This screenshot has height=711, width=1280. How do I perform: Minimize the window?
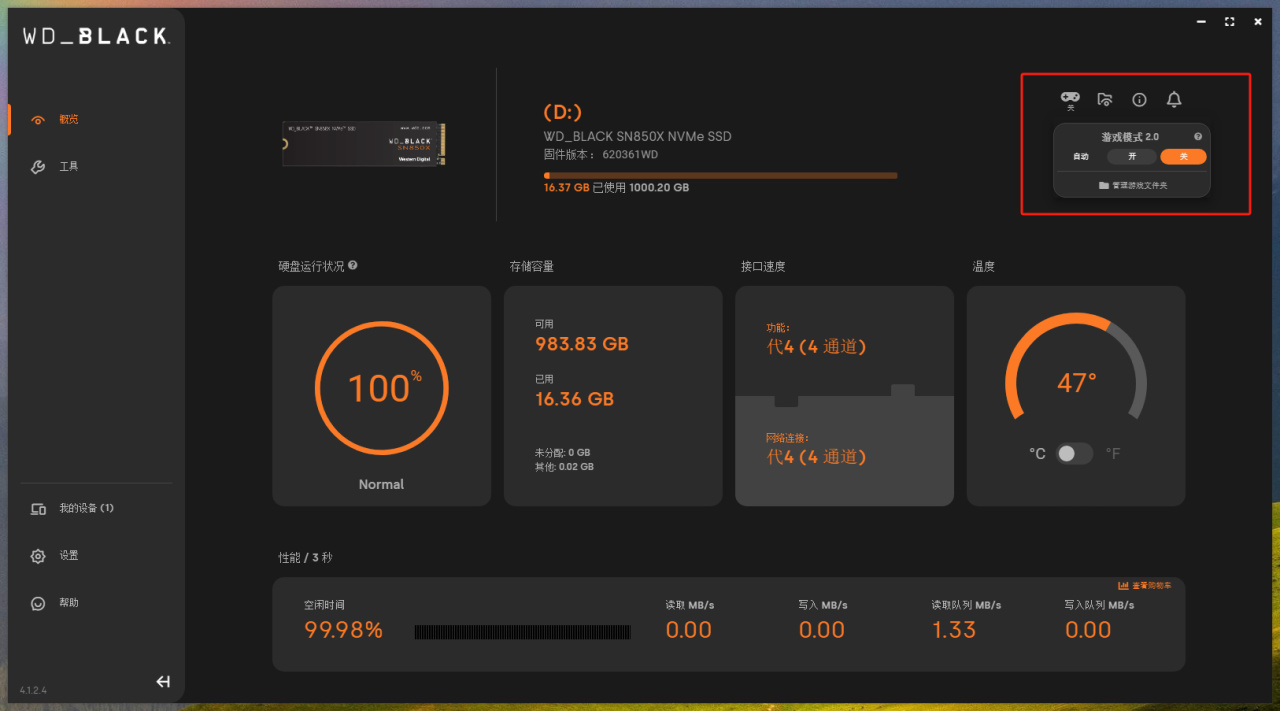tap(1201, 22)
